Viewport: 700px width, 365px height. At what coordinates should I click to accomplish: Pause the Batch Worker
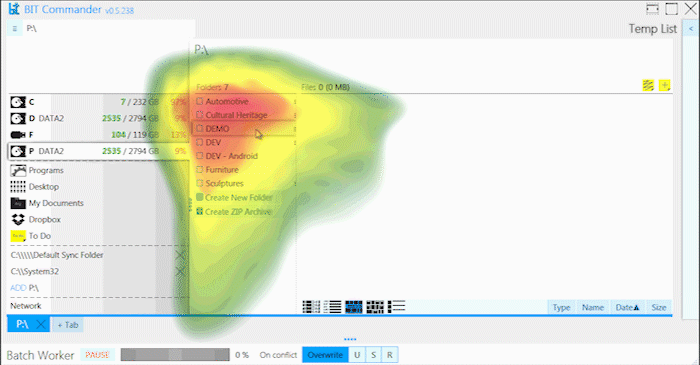tap(97, 355)
